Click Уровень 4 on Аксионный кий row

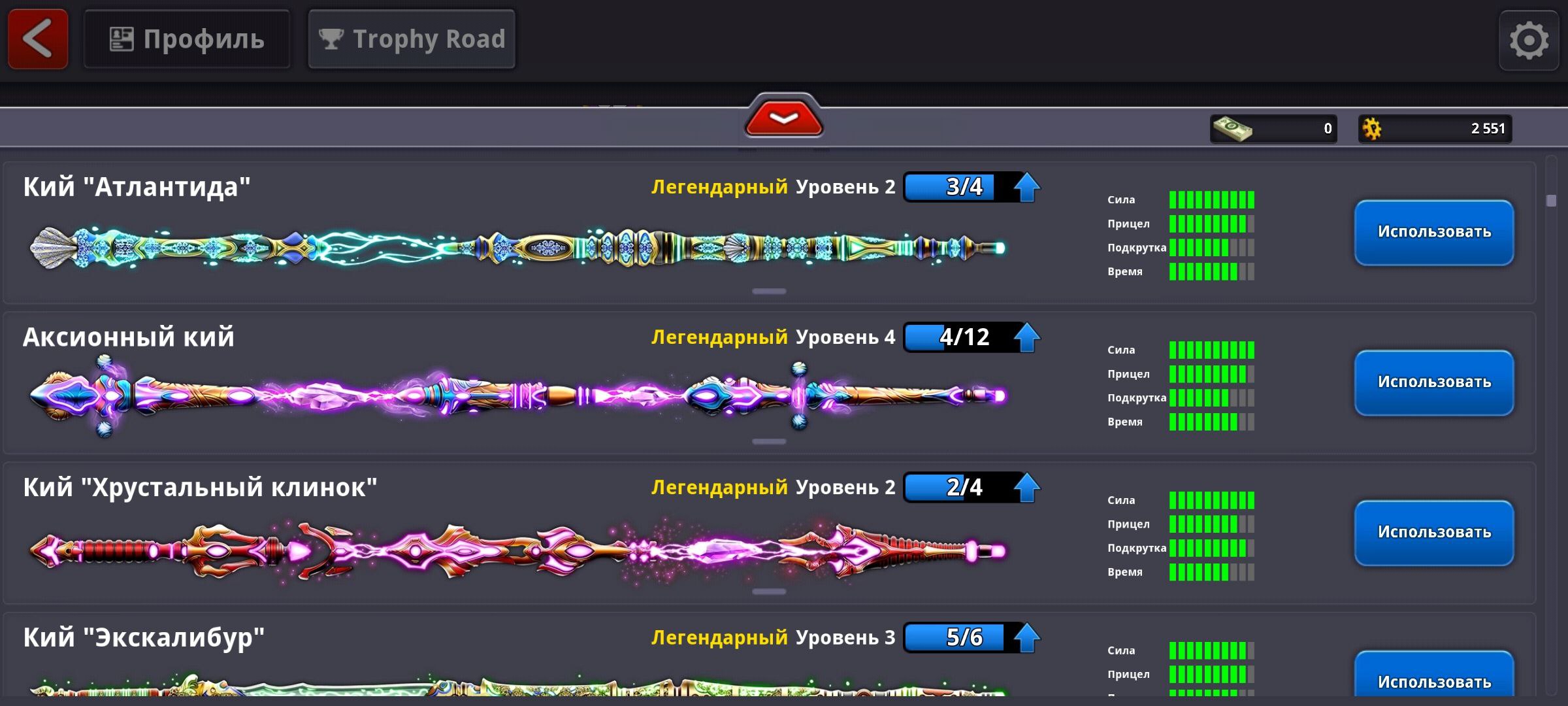pos(845,337)
